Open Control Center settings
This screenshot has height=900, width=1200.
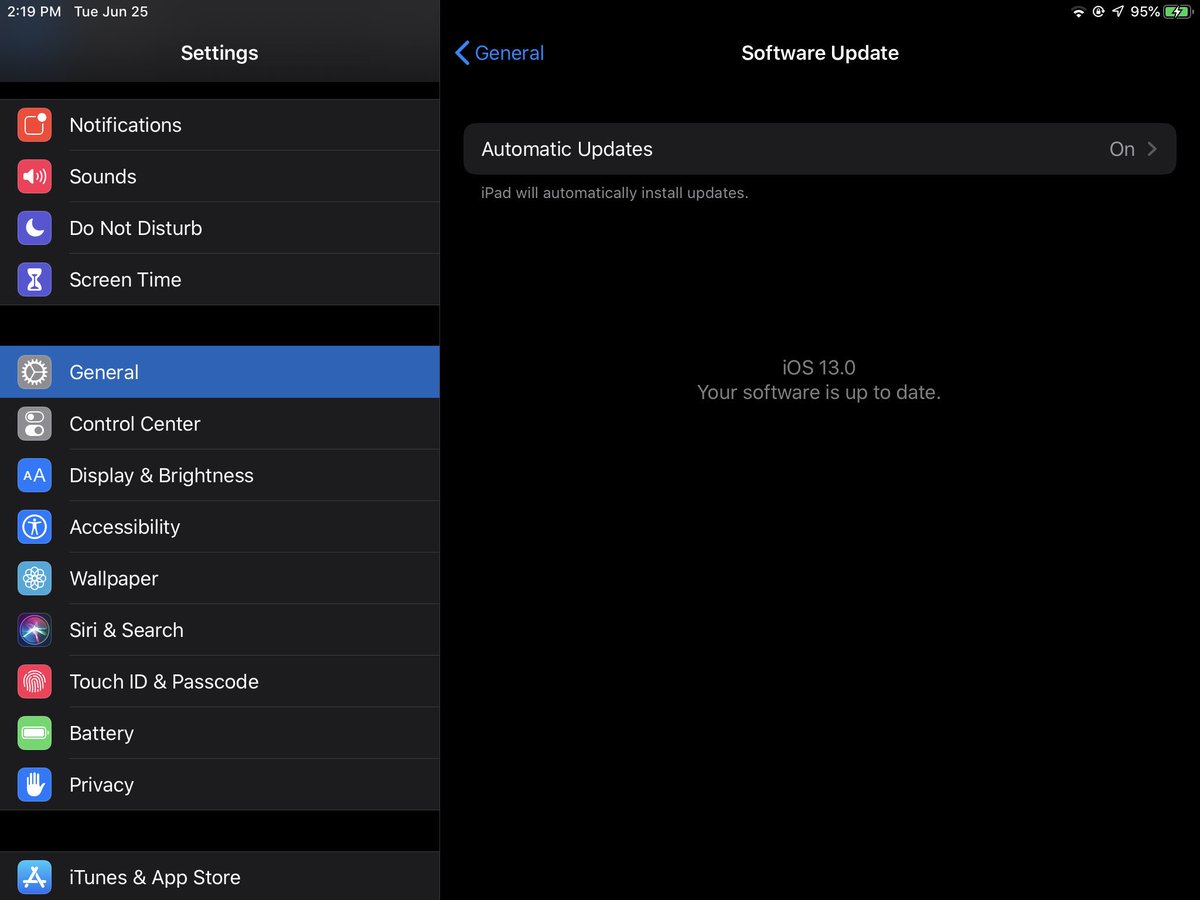[220, 424]
